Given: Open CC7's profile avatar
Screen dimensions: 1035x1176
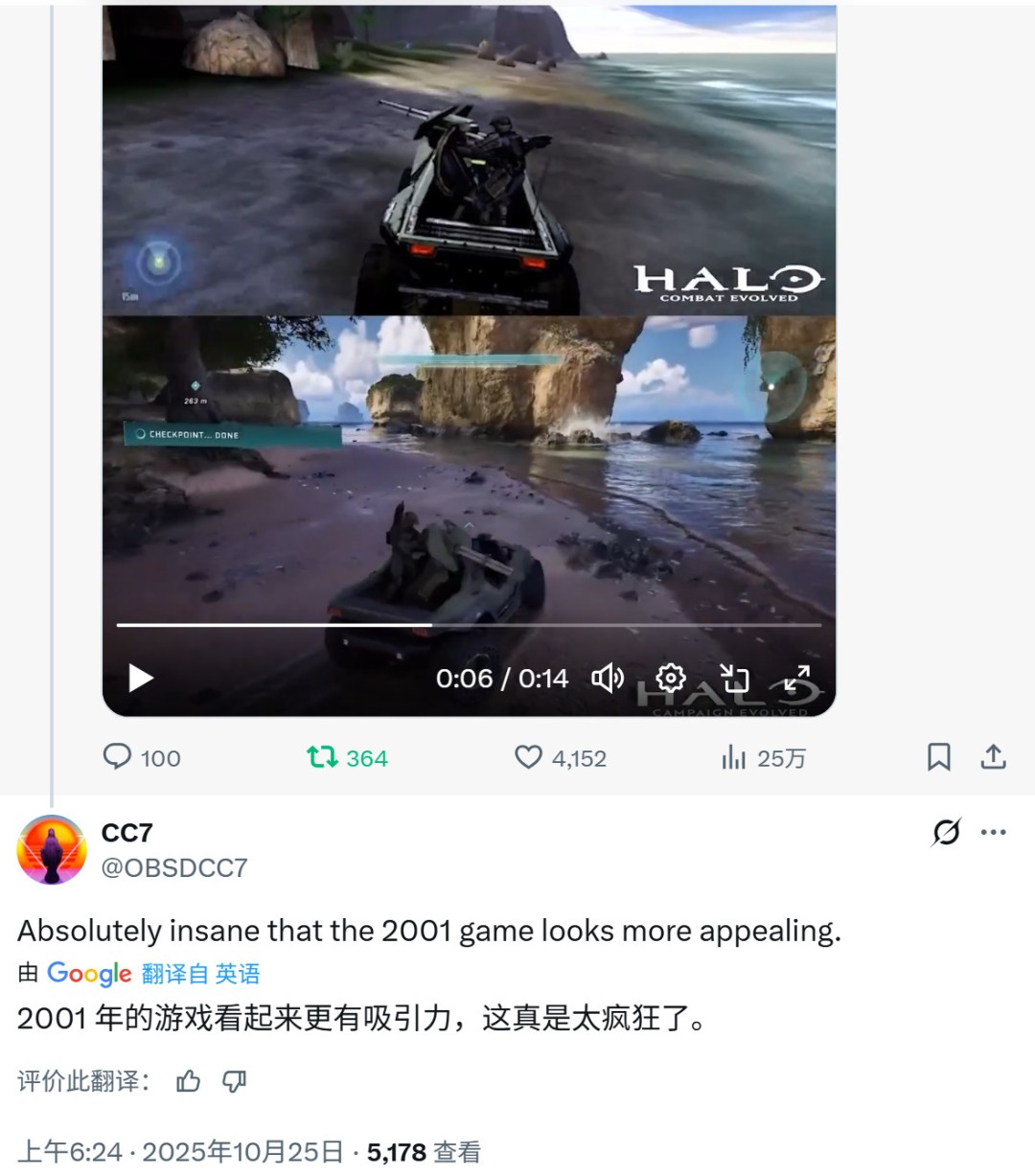Looking at the screenshot, I should tap(52, 849).
